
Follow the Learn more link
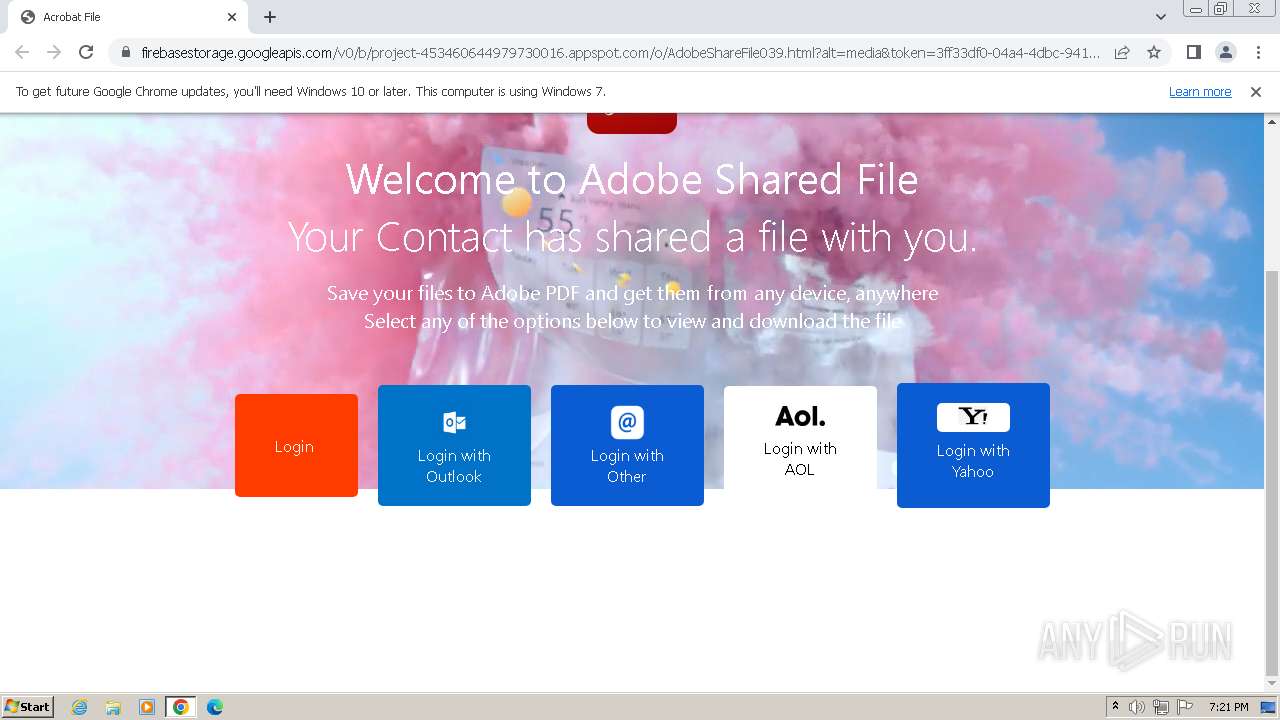pos(1200,92)
